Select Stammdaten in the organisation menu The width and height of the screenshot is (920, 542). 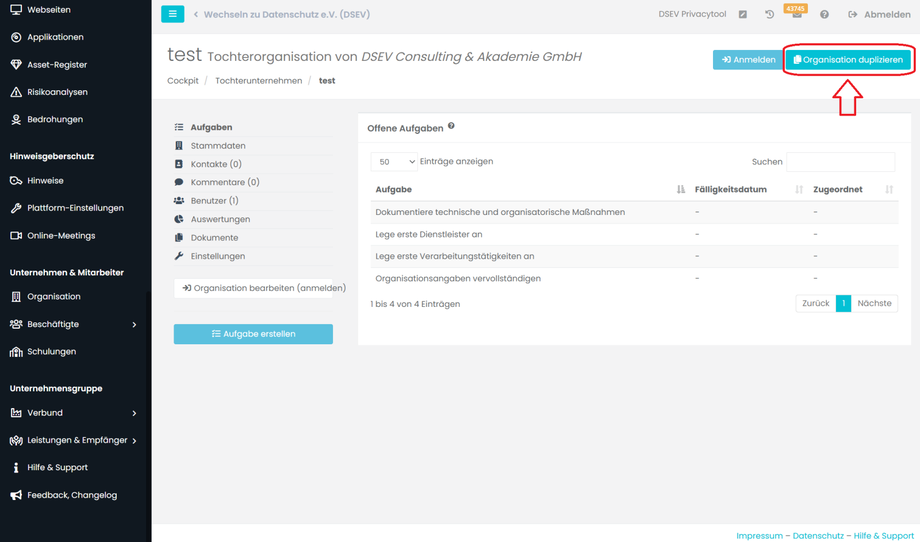coord(217,146)
